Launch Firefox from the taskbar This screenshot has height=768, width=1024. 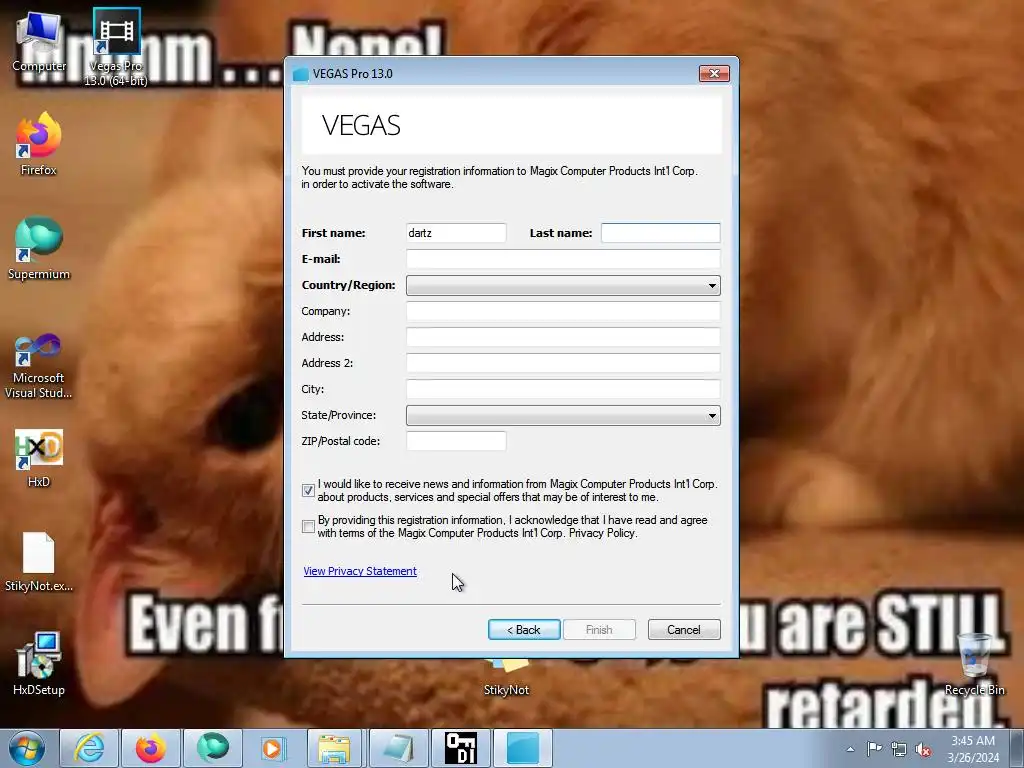pos(151,748)
